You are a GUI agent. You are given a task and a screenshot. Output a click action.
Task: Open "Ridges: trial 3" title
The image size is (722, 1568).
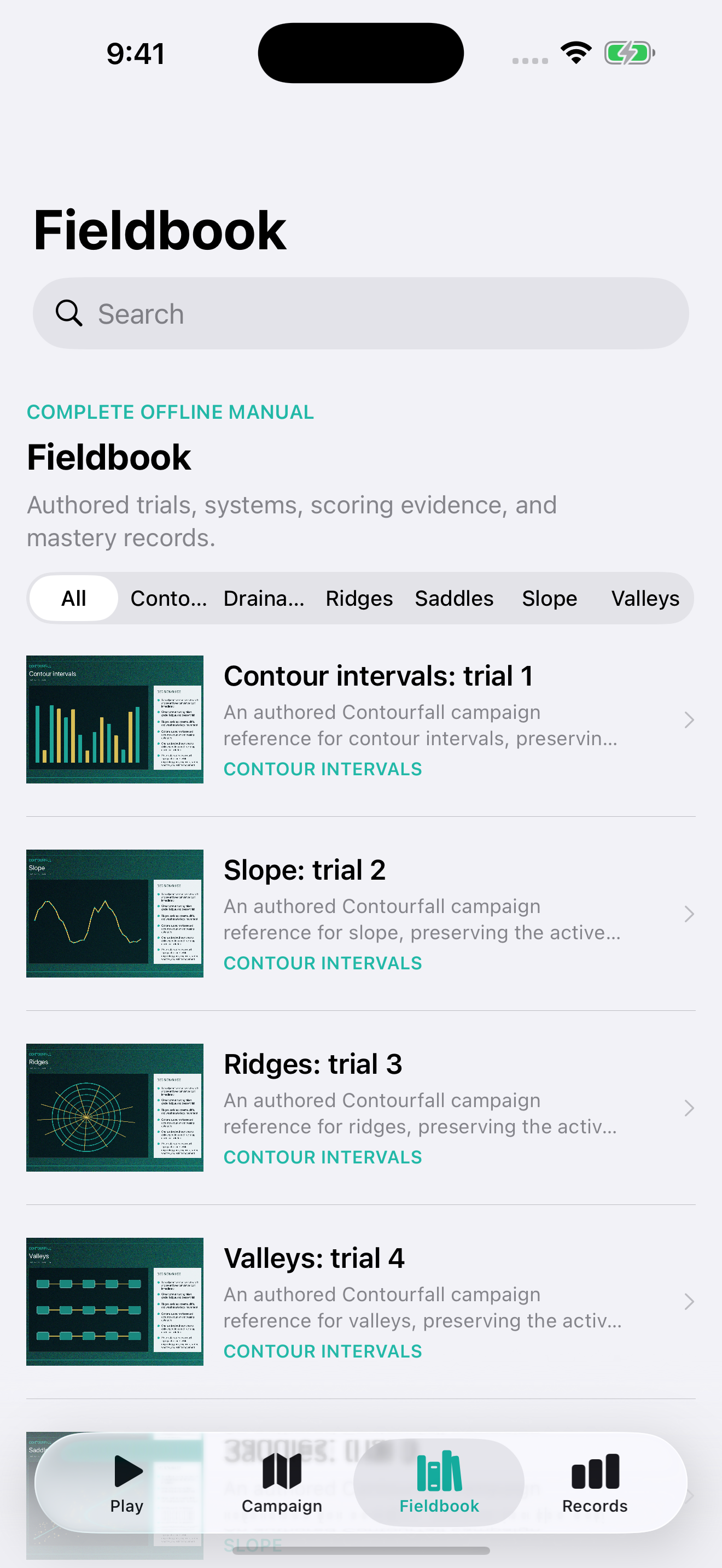[x=313, y=1064]
